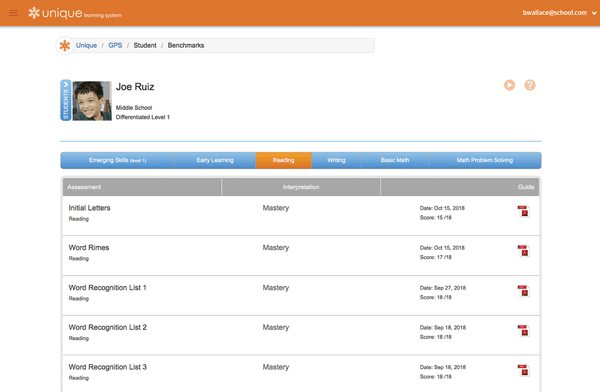This screenshot has width=600, height=392.
Task: Click the orange snowflake breadcrumb icon
Action: click(x=65, y=46)
